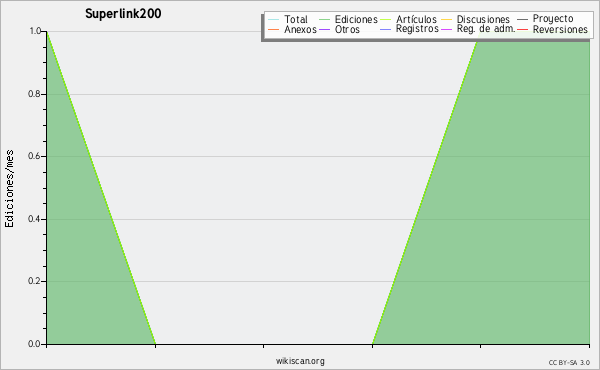Click the green Ediciones line swatch
Image resolution: width=600 pixels, height=370 pixels.
click(x=324, y=19)
